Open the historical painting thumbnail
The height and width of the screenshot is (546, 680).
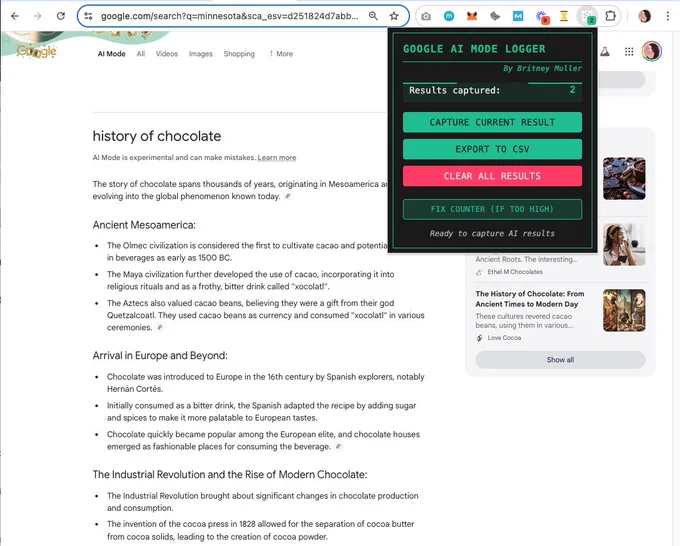tap(624, 311)
